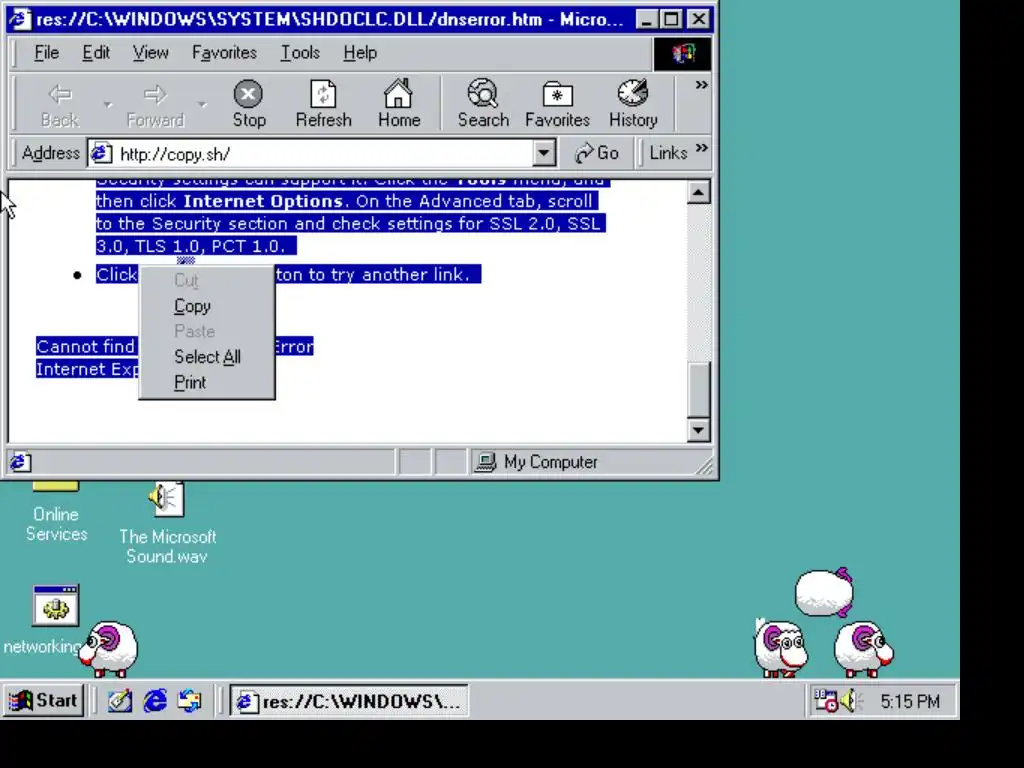Viewport: 1024px width, 768px height.
Task: Open the View menu
Action: click(x=150, y=53)
